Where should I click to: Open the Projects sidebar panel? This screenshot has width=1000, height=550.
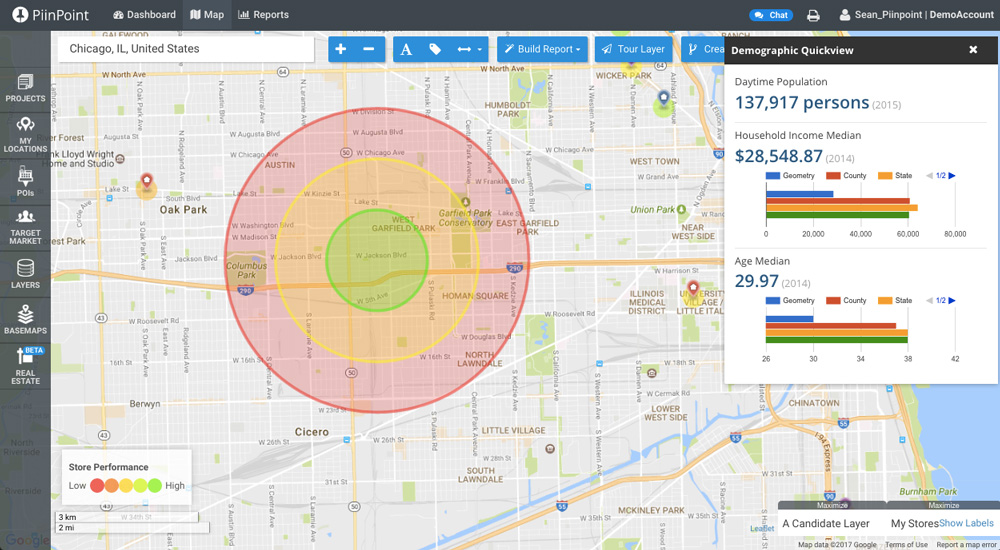click(x=25, y=88)
